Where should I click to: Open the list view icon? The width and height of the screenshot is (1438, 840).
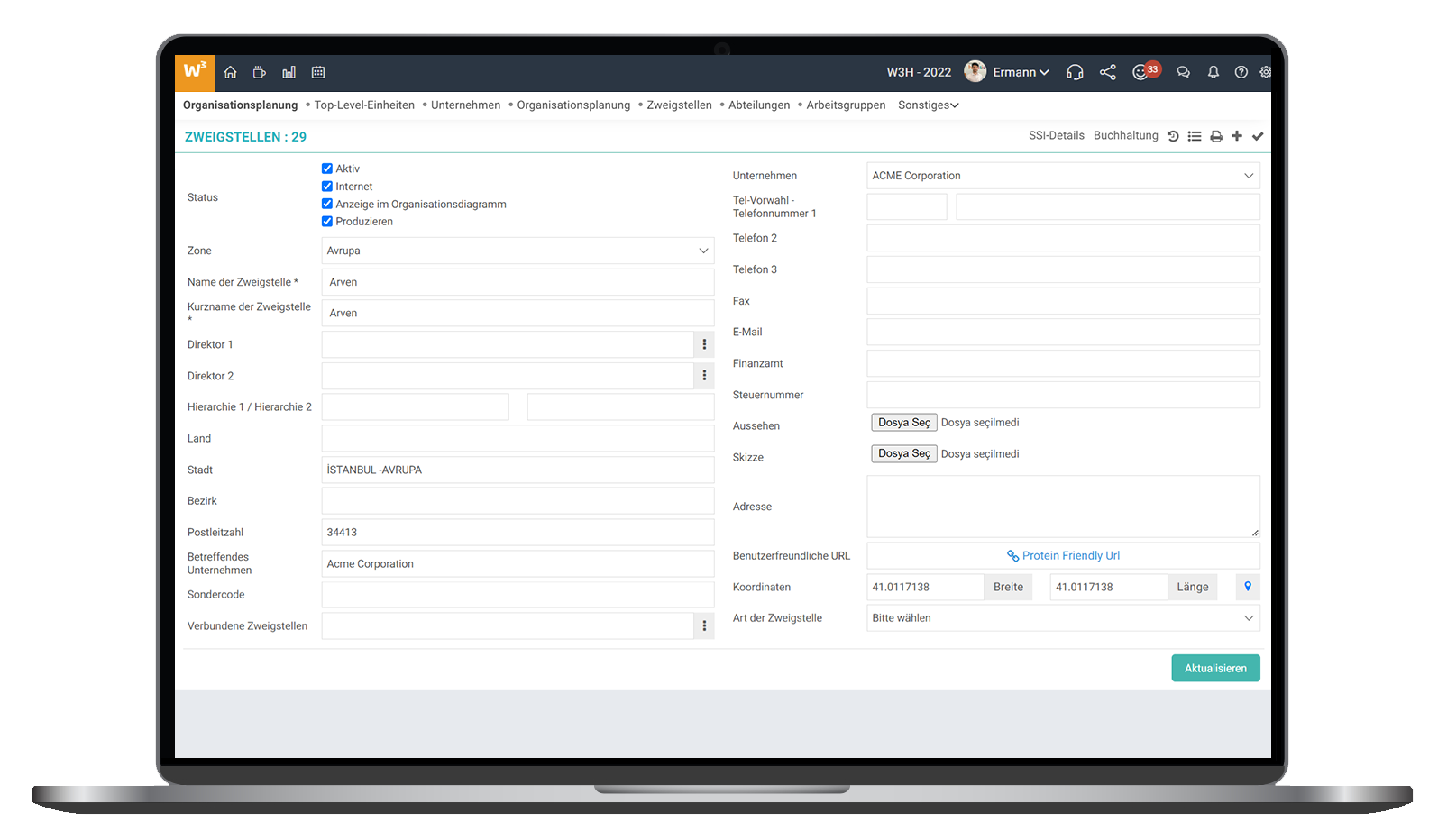tap(1195, 136)
